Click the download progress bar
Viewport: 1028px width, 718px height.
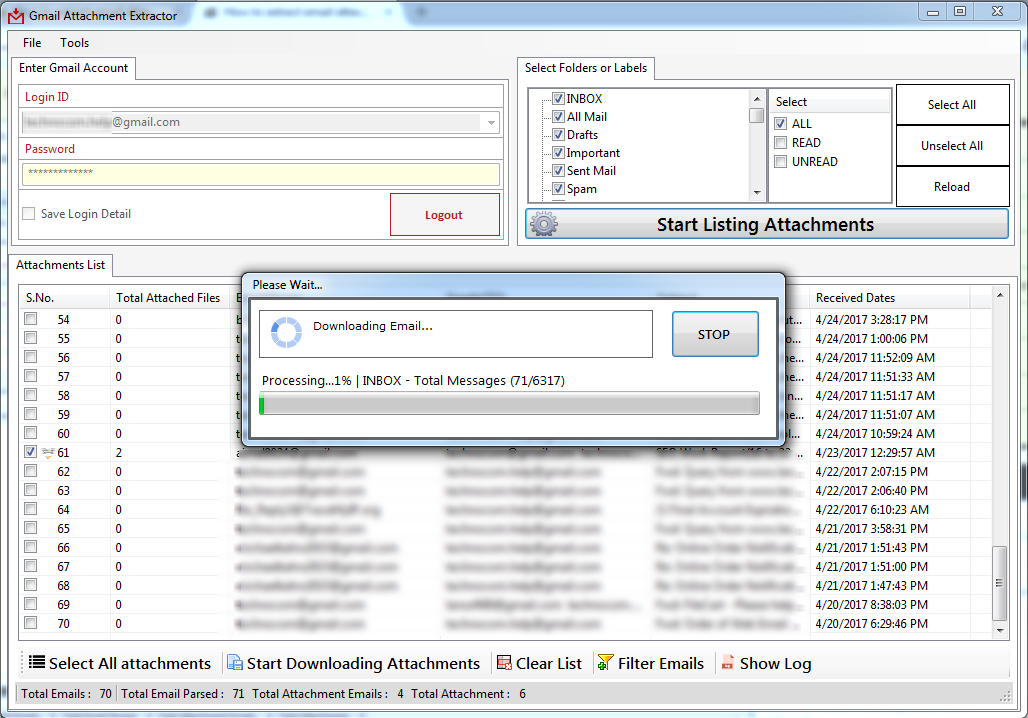509,403
